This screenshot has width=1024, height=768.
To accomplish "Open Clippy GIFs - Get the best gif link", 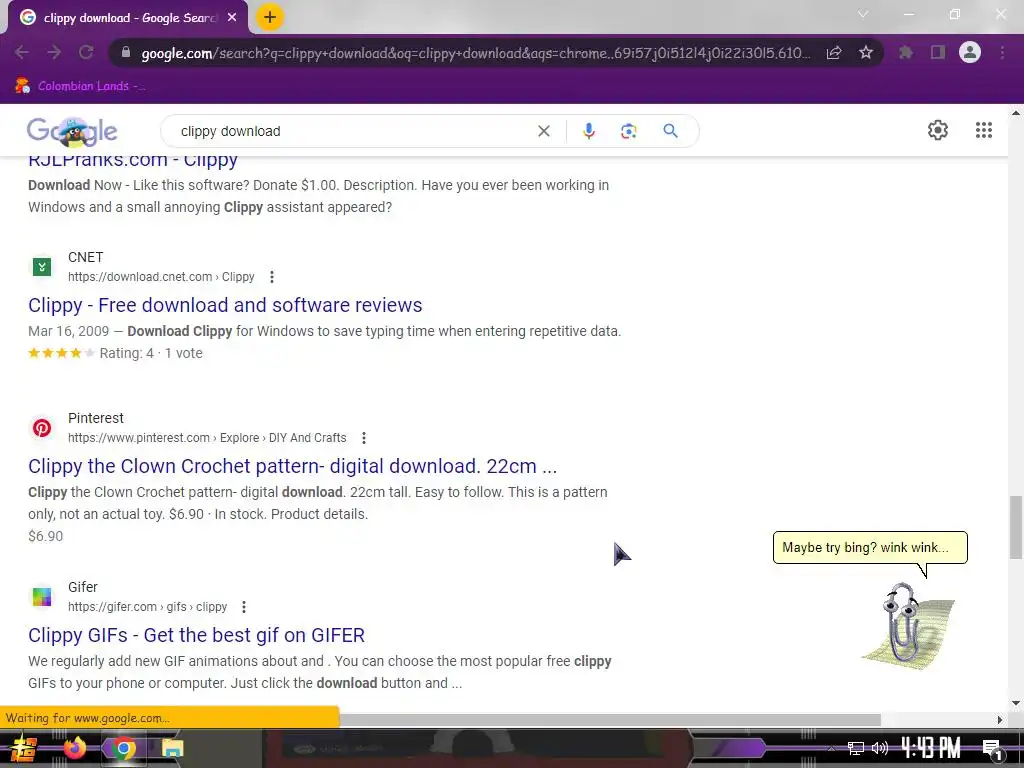I will click(x=197, y=635).
